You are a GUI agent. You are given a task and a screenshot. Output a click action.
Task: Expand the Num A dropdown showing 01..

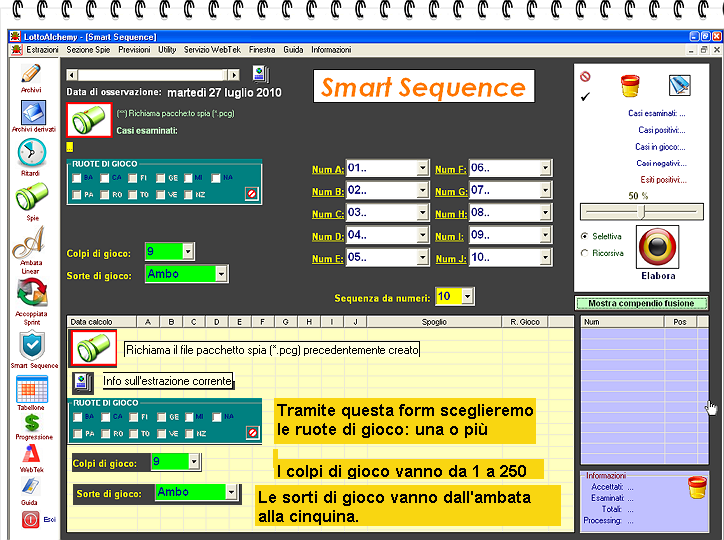point(422,168)
